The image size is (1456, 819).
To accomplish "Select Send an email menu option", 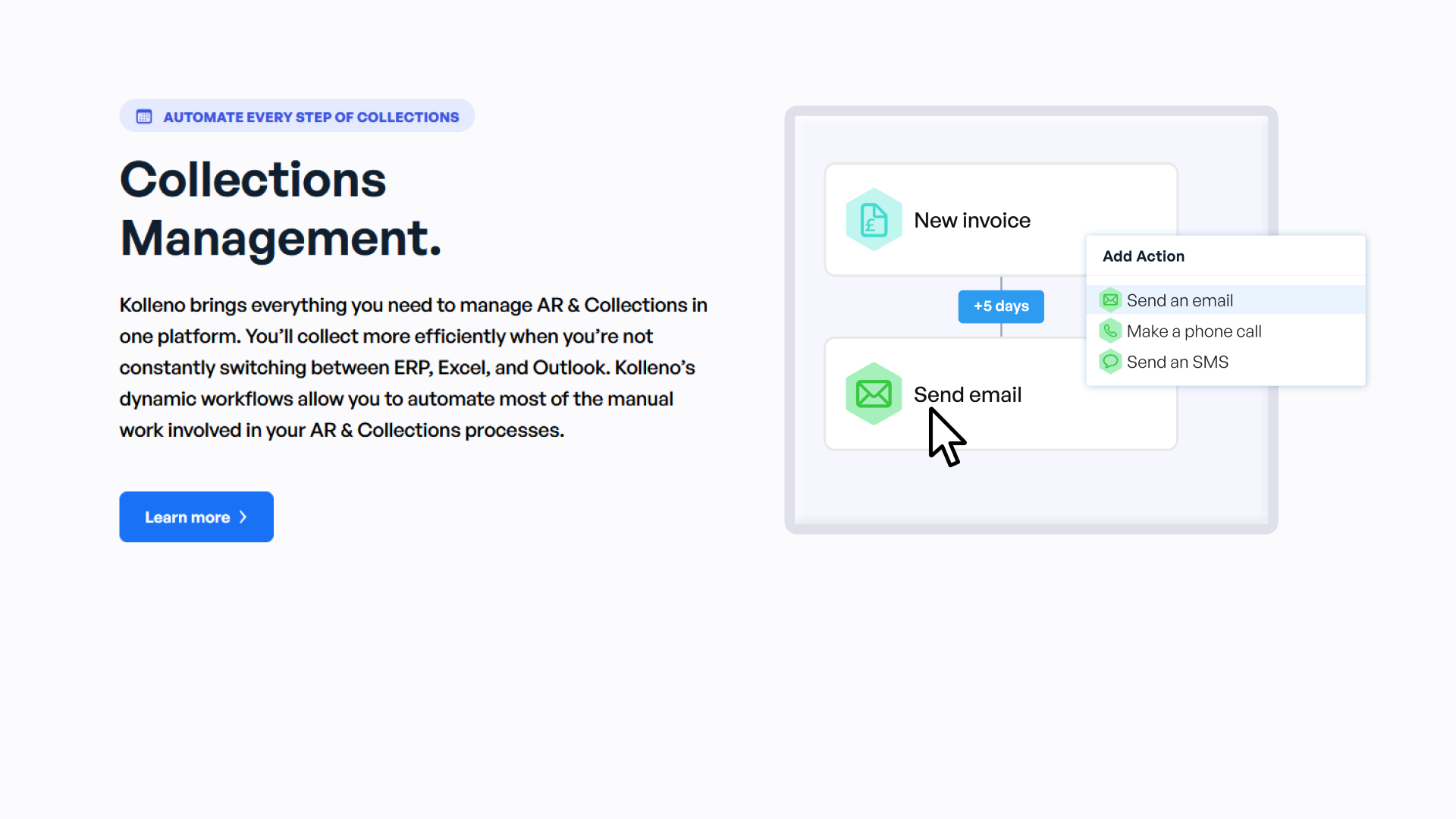I will [1179, 300].
